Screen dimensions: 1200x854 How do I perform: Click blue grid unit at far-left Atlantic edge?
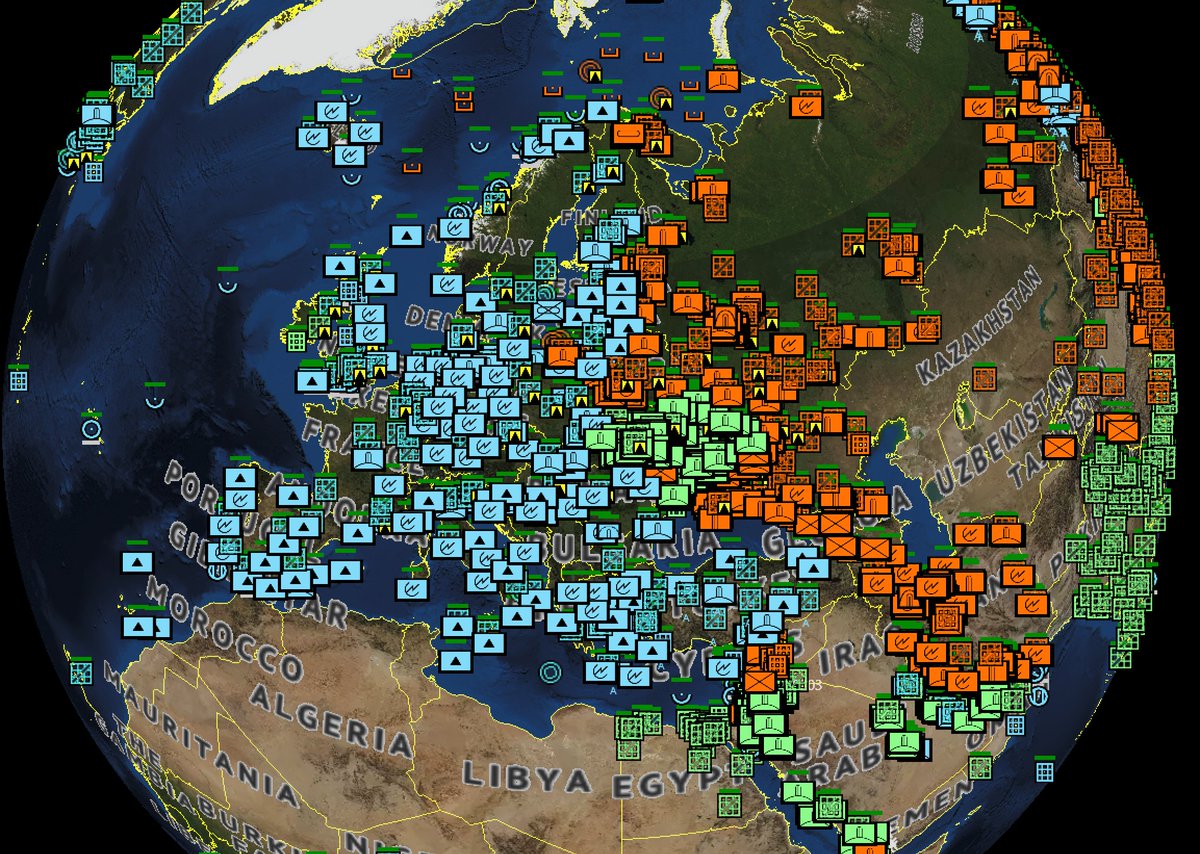click(x=19, y=380)
